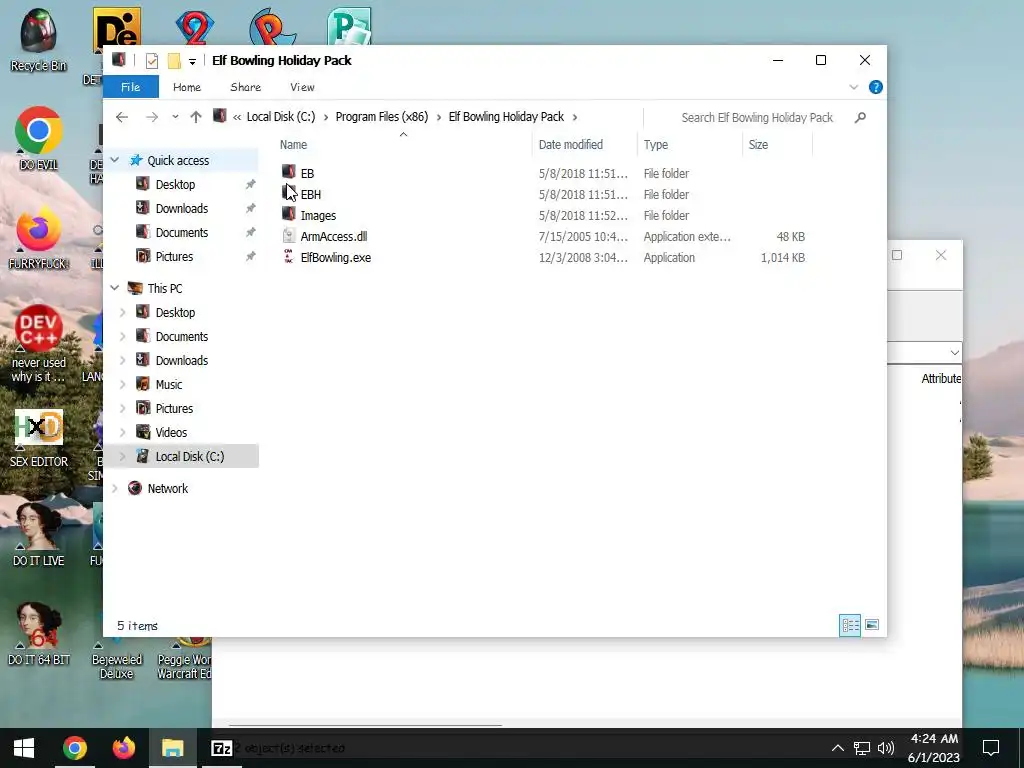Expand Documents under This PC
The height and width of the screenshot is (768, 1024).
coord(123,336)
